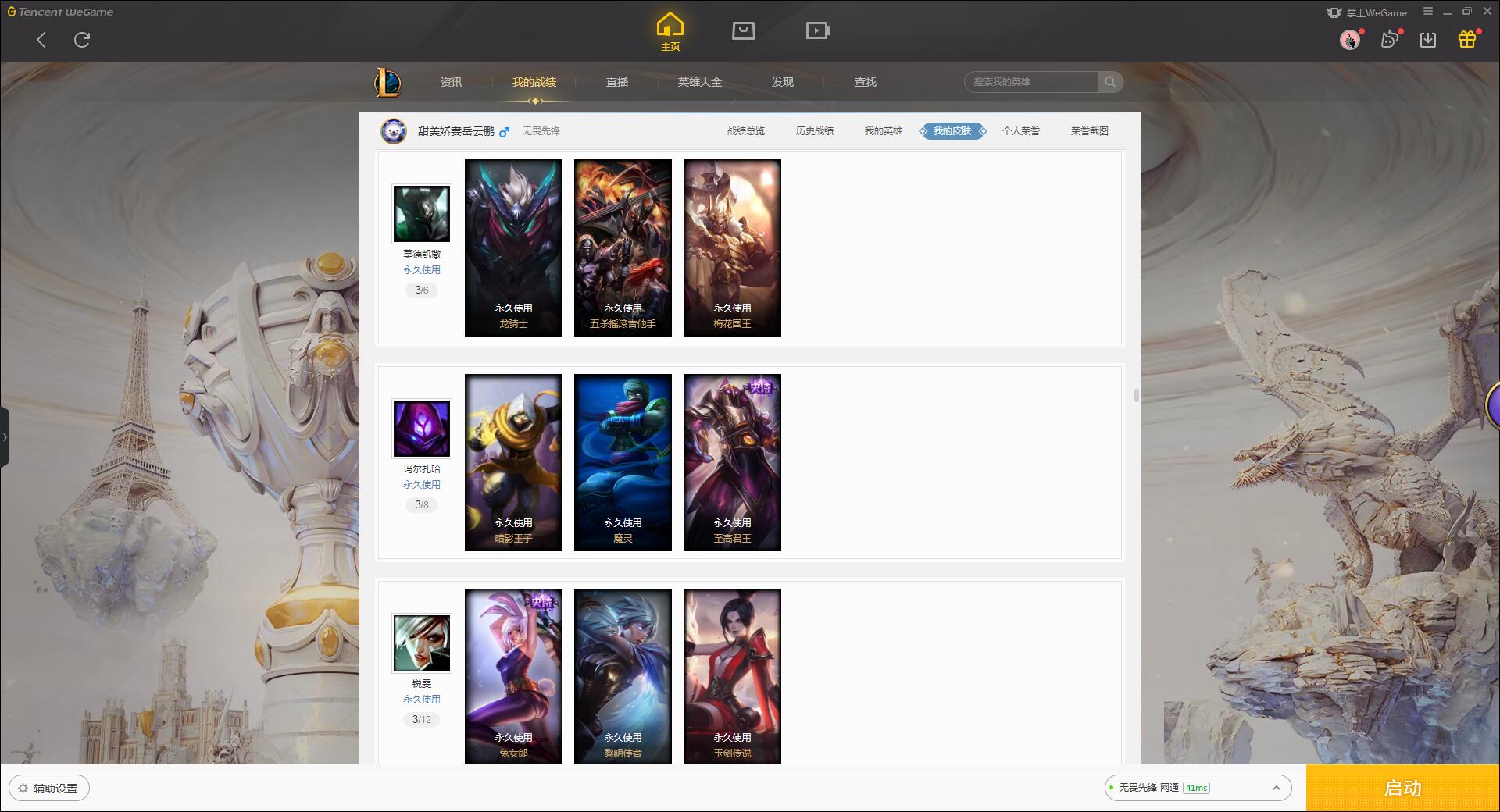1500x812 pixels.
Task: Select the 玛尔扎哈 champion portrait
Action: coord(422,429)
